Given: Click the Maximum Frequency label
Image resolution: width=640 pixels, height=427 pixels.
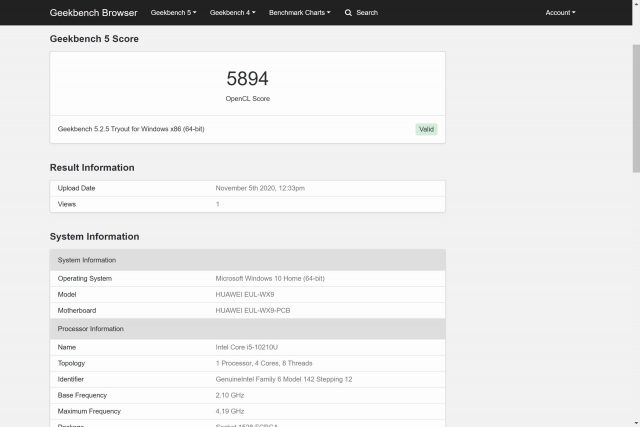Looking at the screenshot, I should coord(89,411).
